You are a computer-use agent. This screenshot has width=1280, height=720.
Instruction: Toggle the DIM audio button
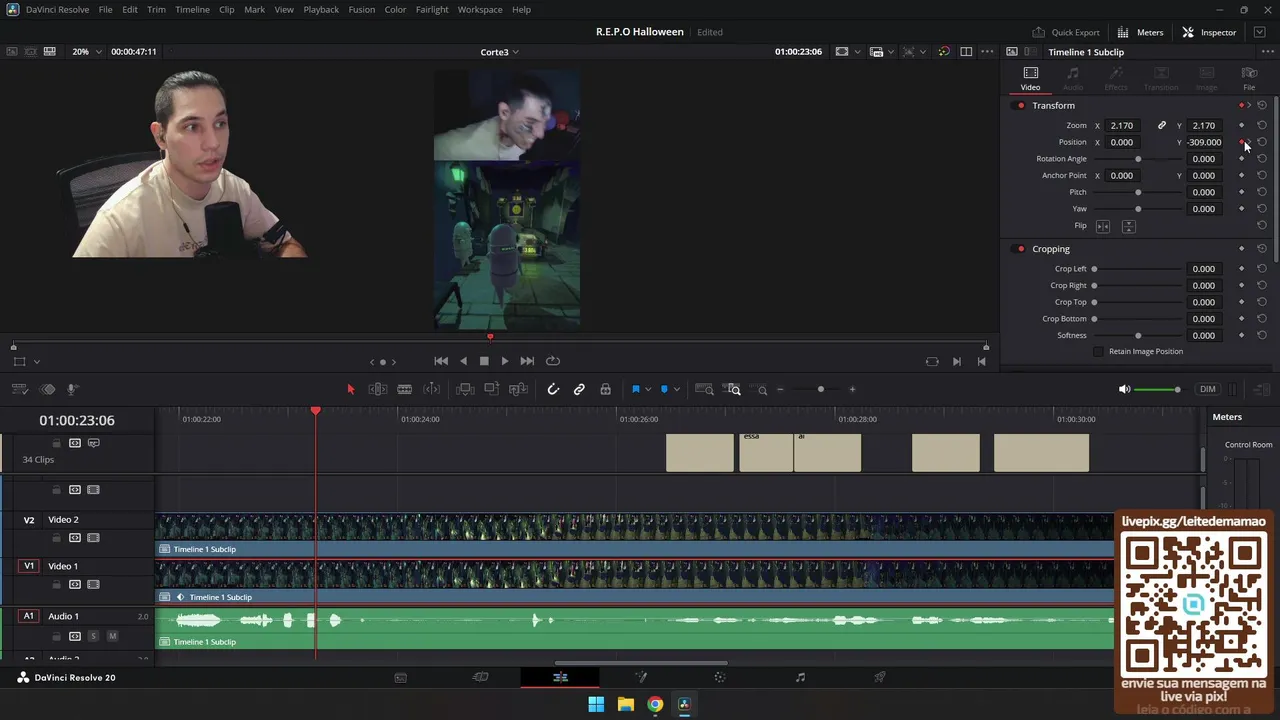click(1208, 389)
